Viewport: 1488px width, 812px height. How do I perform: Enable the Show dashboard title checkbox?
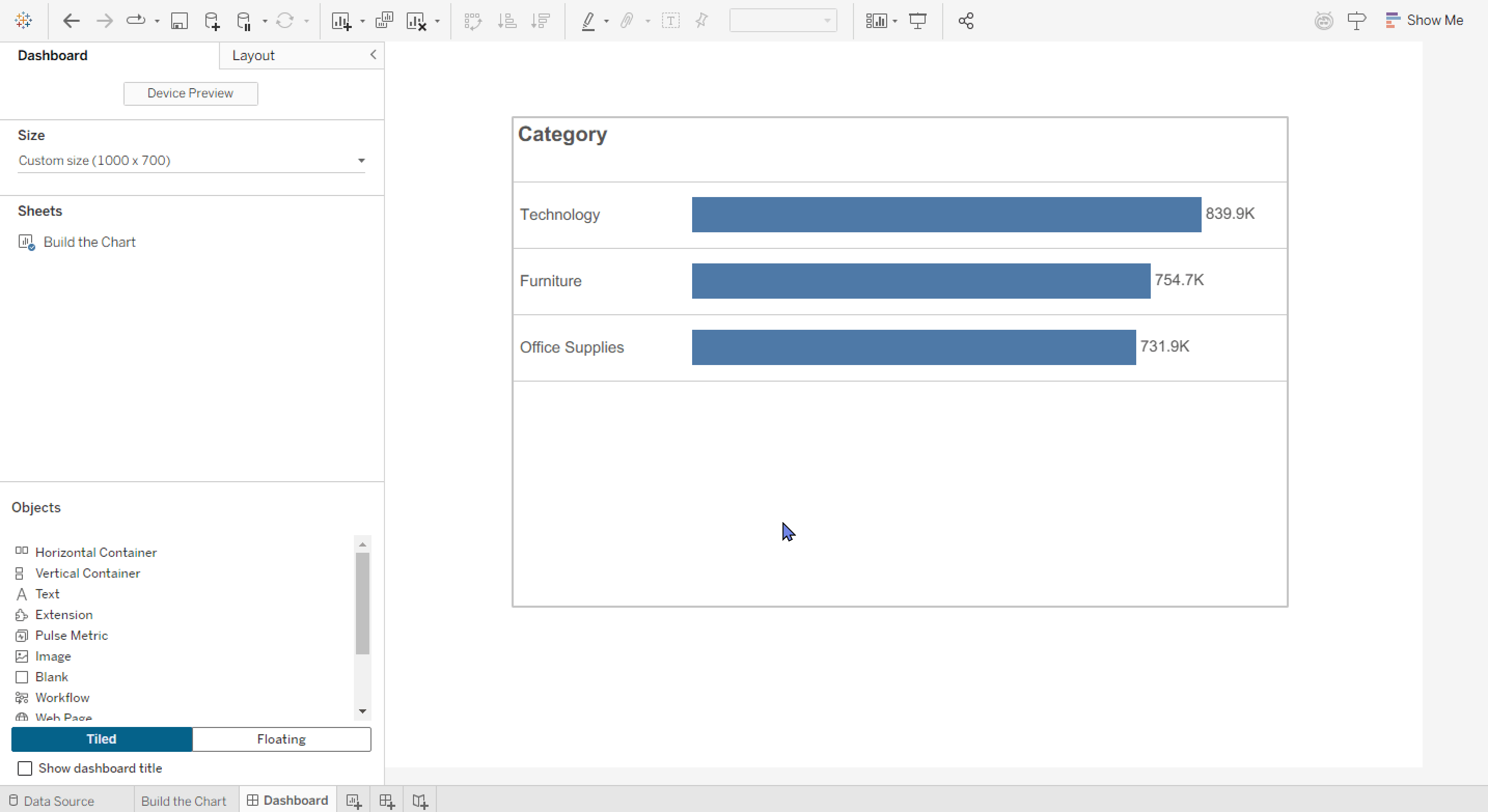coord(25,768)
